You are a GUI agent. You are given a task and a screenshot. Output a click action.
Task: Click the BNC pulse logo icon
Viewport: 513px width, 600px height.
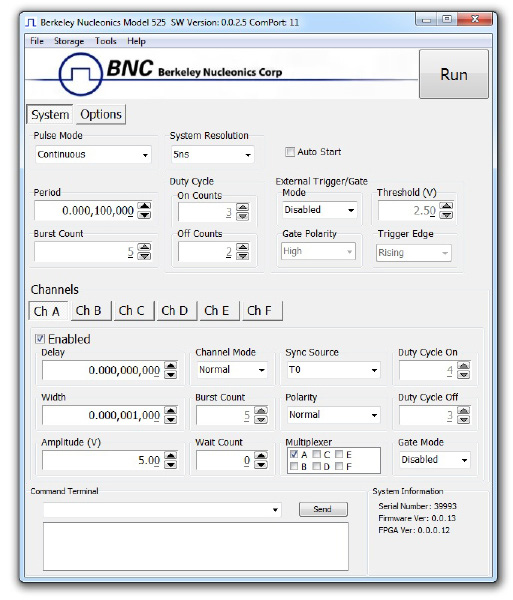[80, 74]
